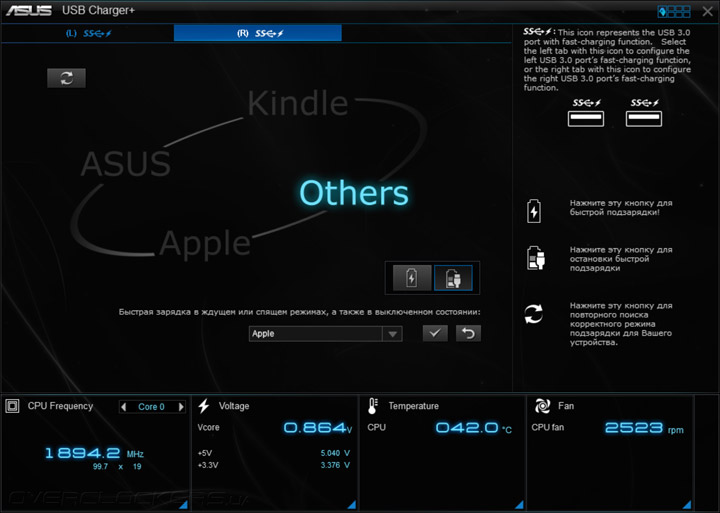Click the ASUS logo in the title bar

click(x=28, y=10)
